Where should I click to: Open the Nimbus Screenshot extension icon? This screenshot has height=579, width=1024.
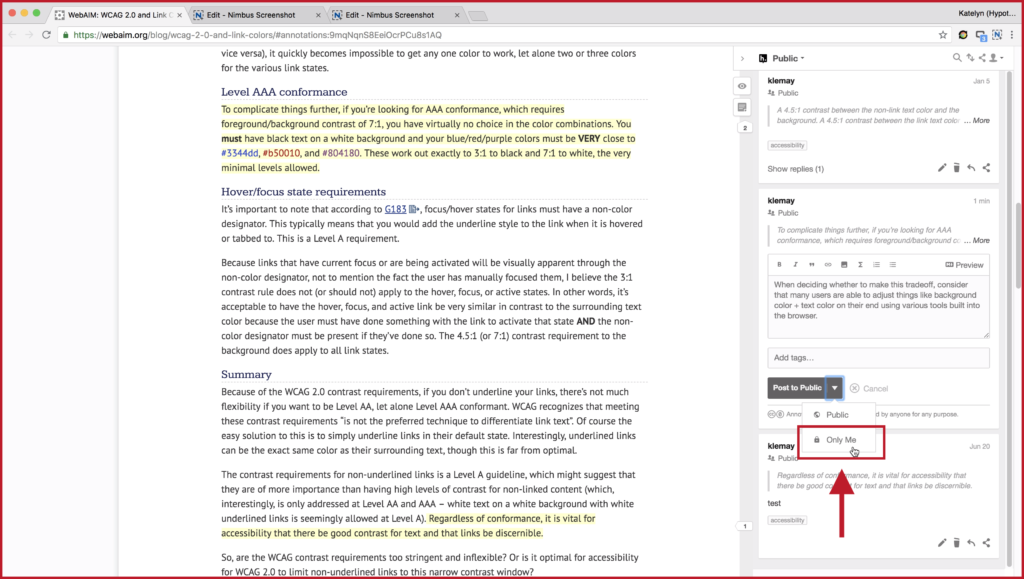997,35
